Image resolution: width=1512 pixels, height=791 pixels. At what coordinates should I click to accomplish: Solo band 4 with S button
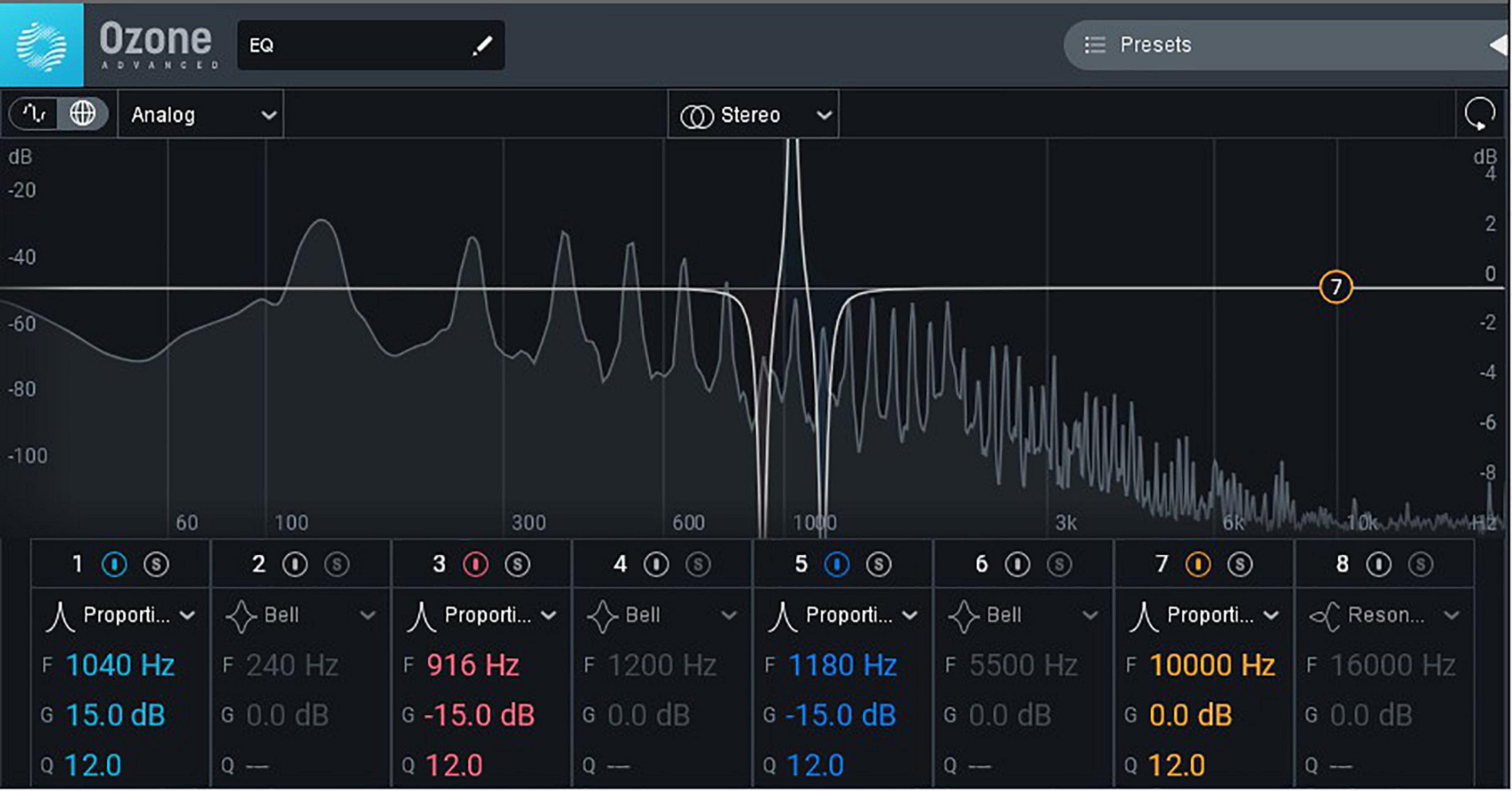click(x=698, y=564)
